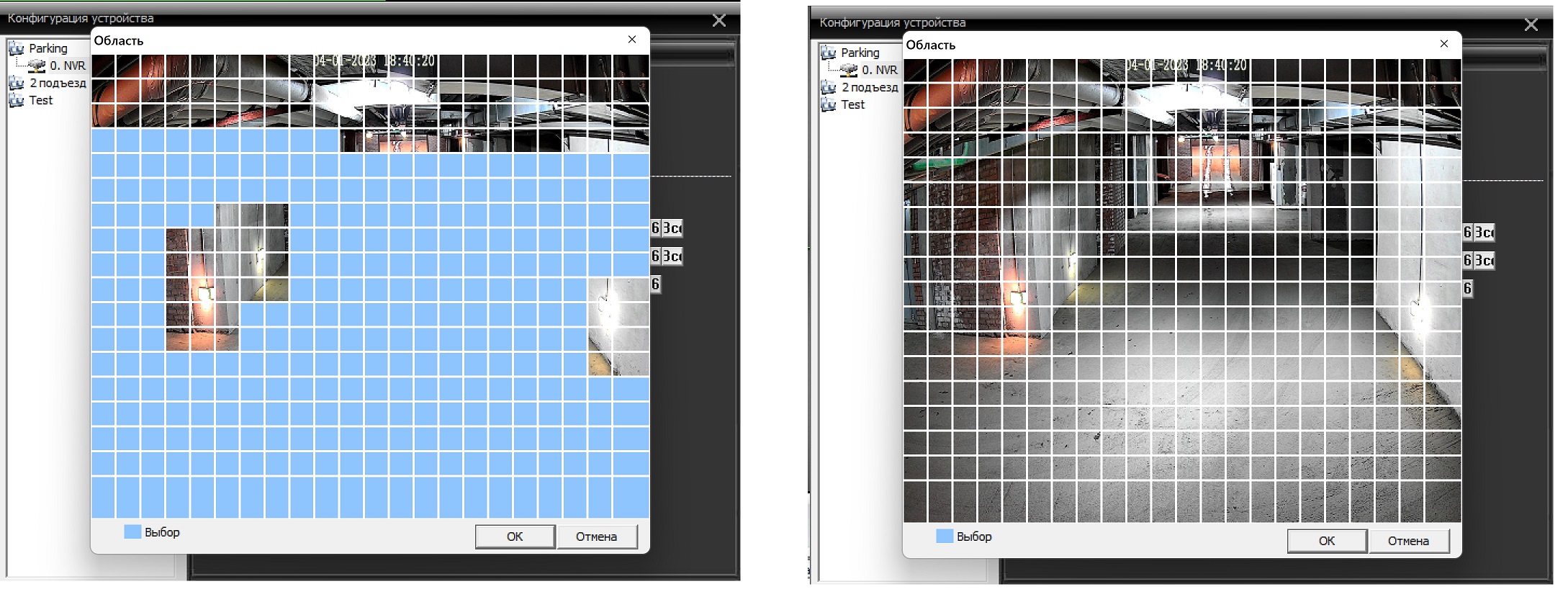
Task: Close the Область dialog showing the full camera view
Action: [1444, 44]
